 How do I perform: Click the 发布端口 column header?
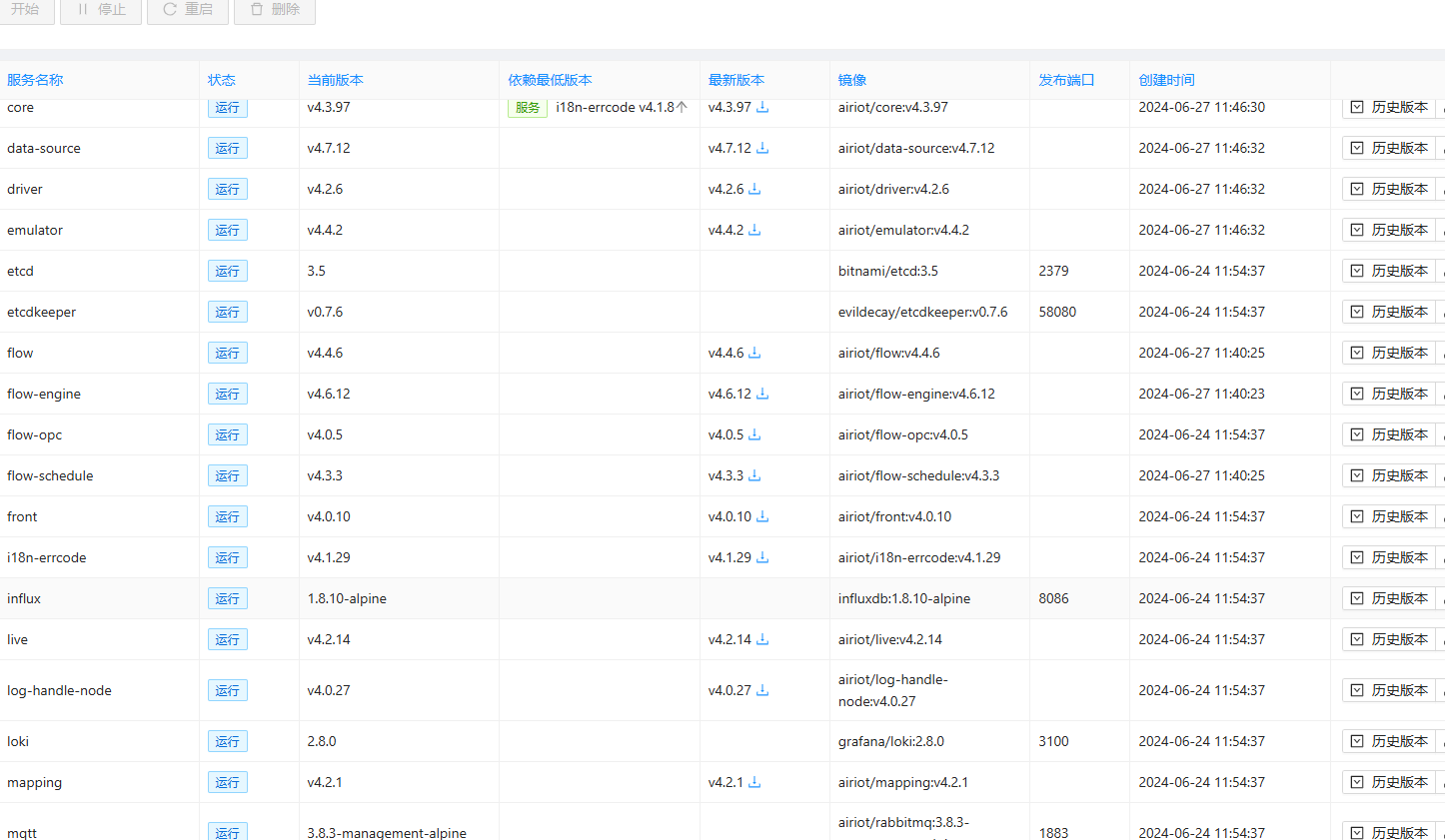pyautogui.click(x=1066, y=80)
